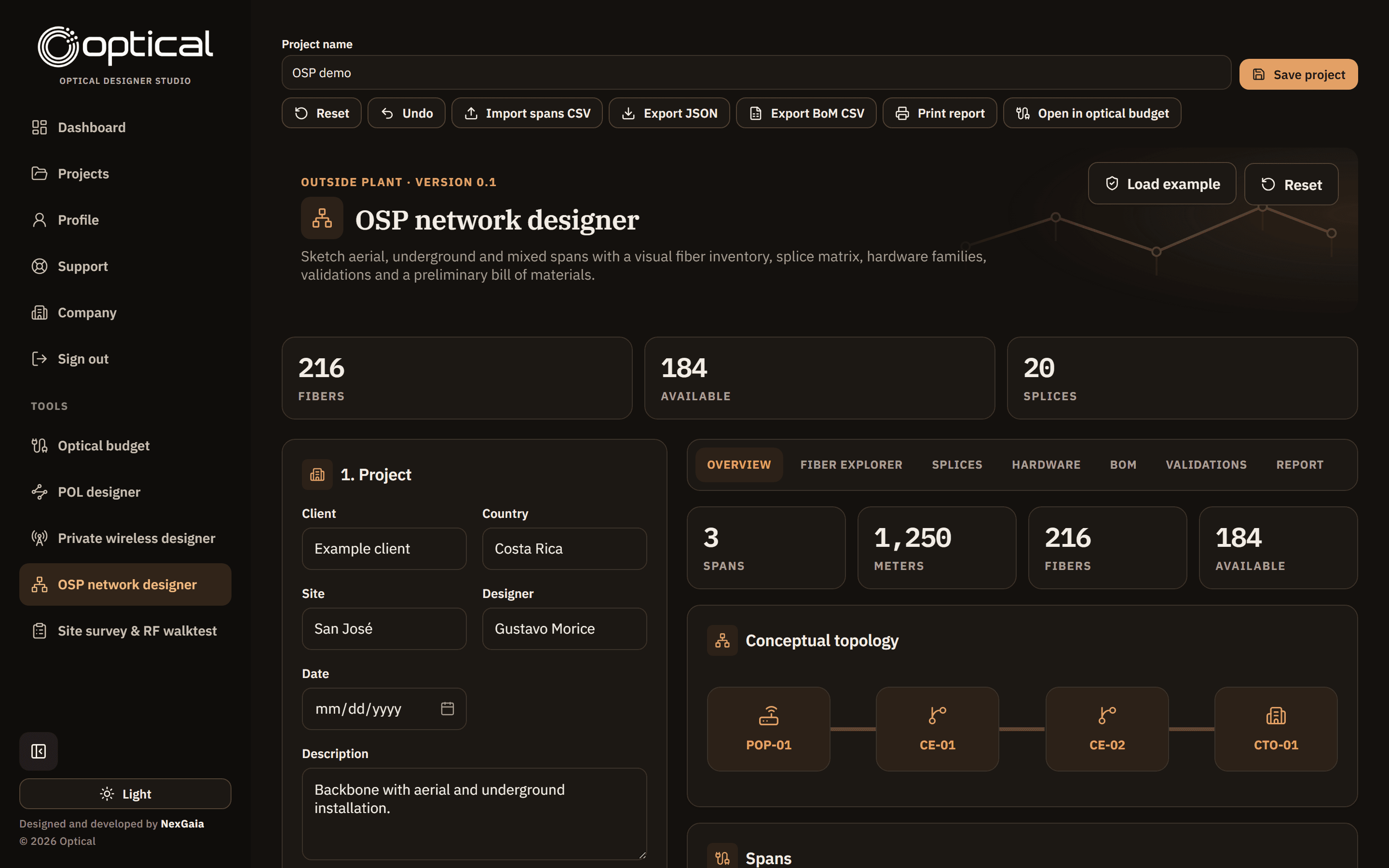Undo the last change

(x=407, y=113)
